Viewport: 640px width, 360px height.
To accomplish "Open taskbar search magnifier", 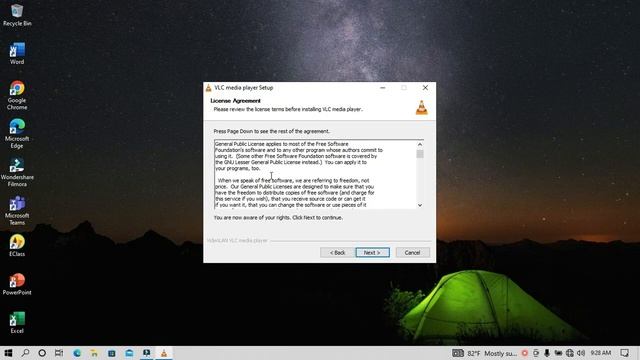I will pyautogui.click(x=25, y=353).
